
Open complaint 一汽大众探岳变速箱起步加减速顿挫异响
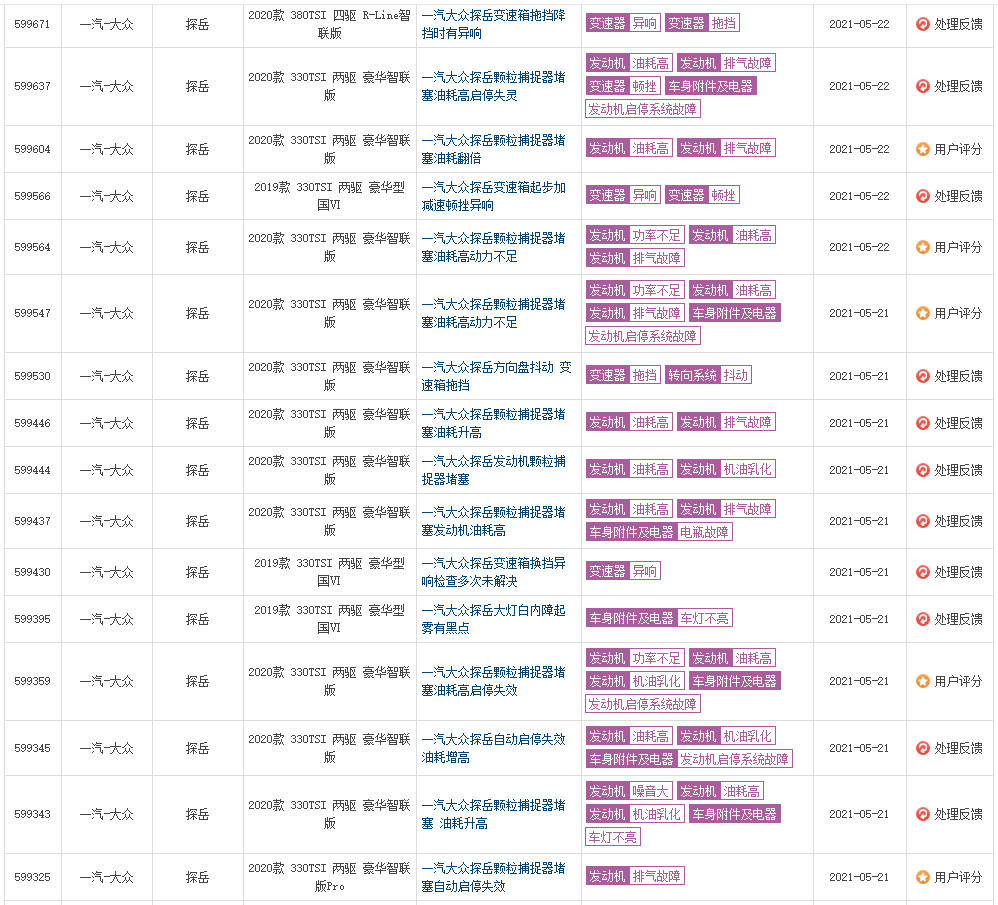point(493,196)
